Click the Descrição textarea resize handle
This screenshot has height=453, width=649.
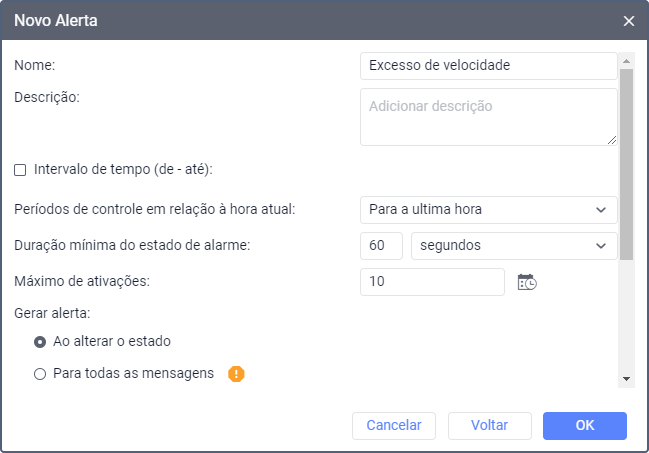click(612, 141)
